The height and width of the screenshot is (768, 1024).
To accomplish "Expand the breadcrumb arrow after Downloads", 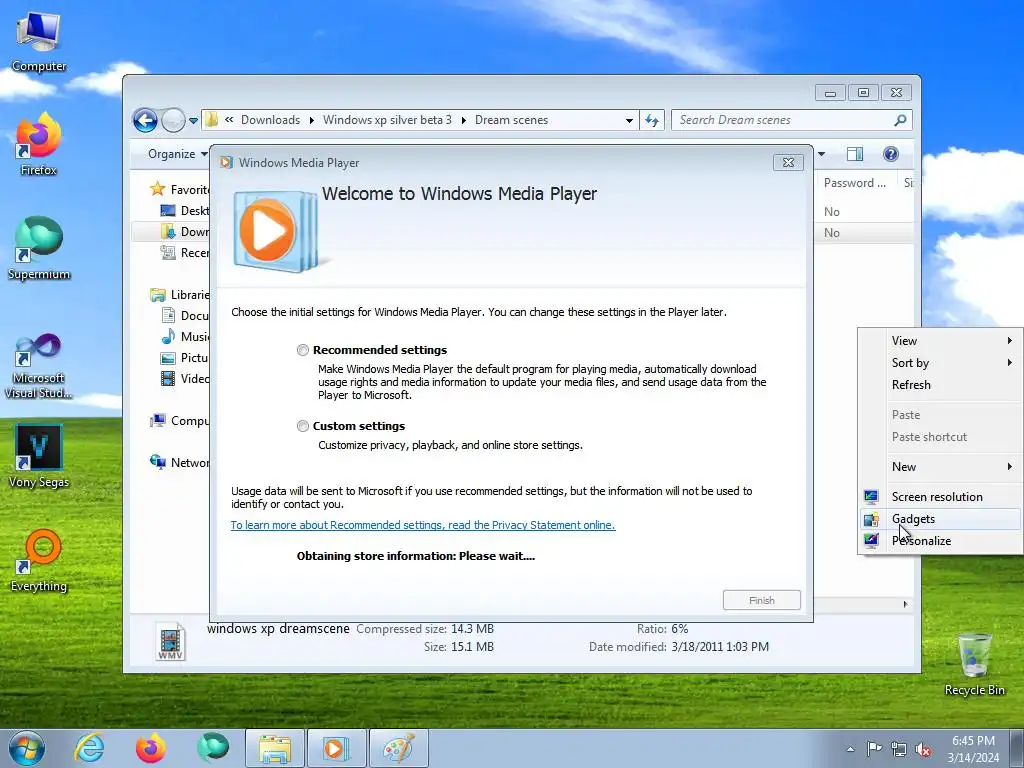I will point(312,120).
